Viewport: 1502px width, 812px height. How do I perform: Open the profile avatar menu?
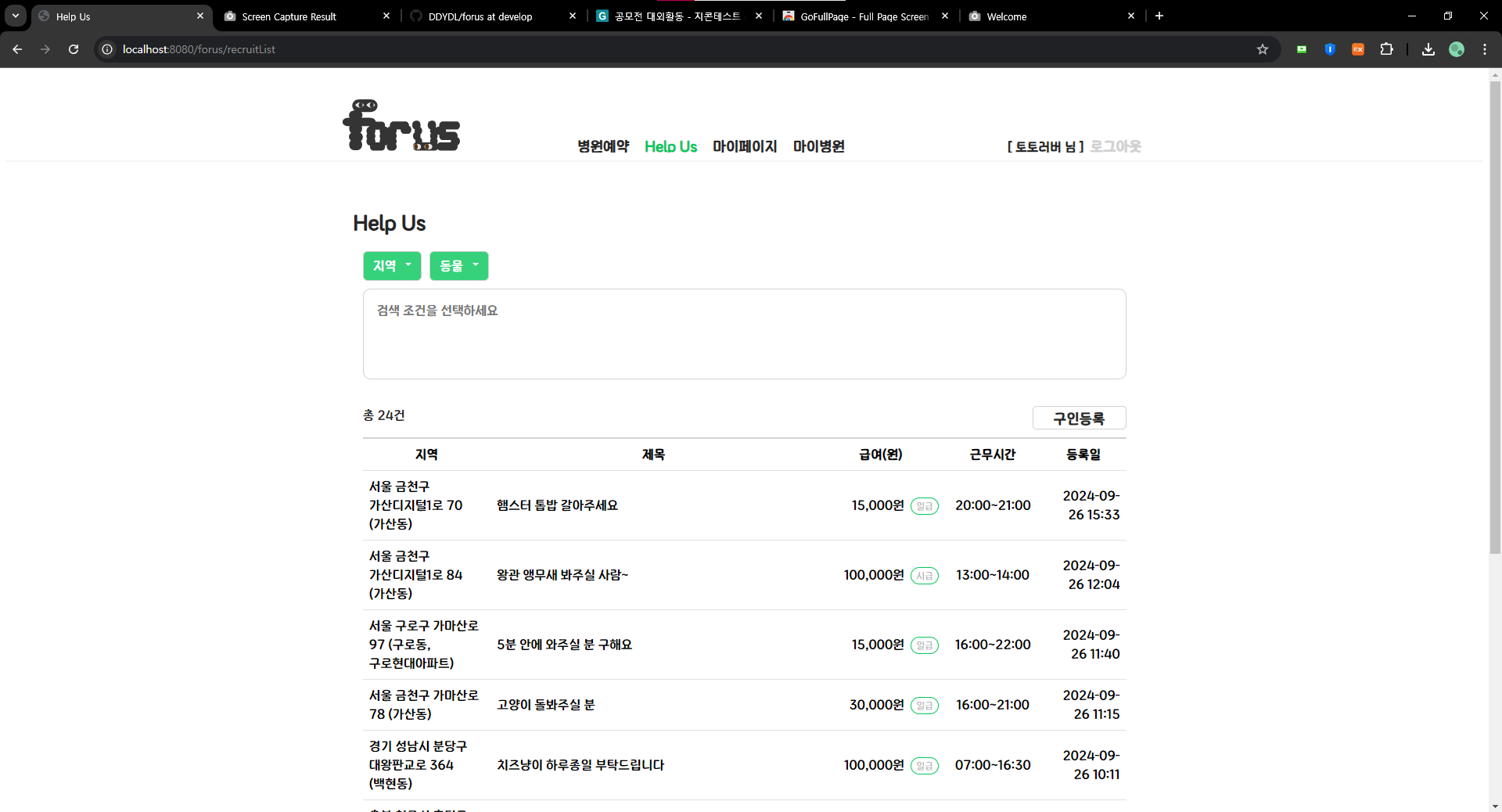click(1457, 49)
